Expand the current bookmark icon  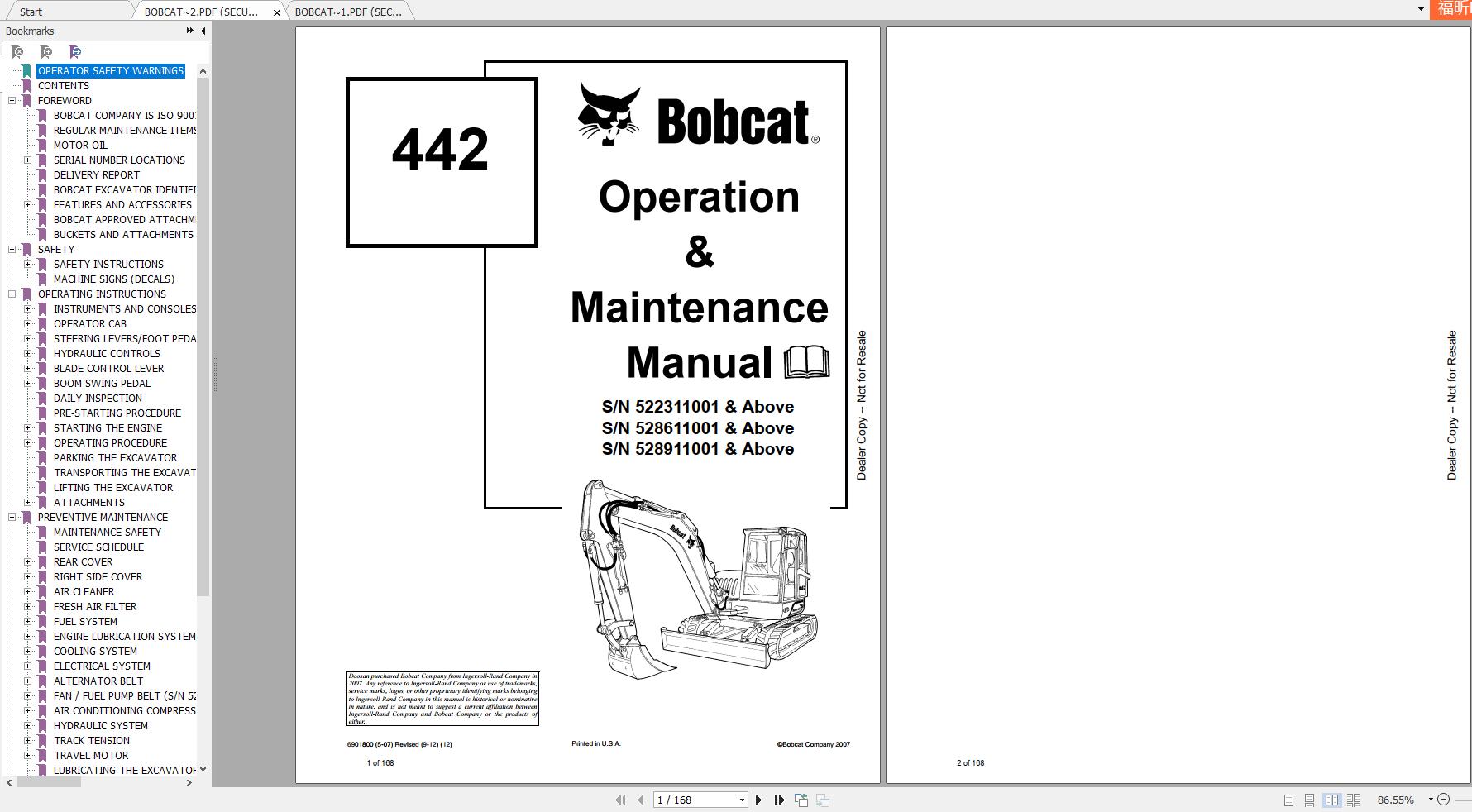75,51
